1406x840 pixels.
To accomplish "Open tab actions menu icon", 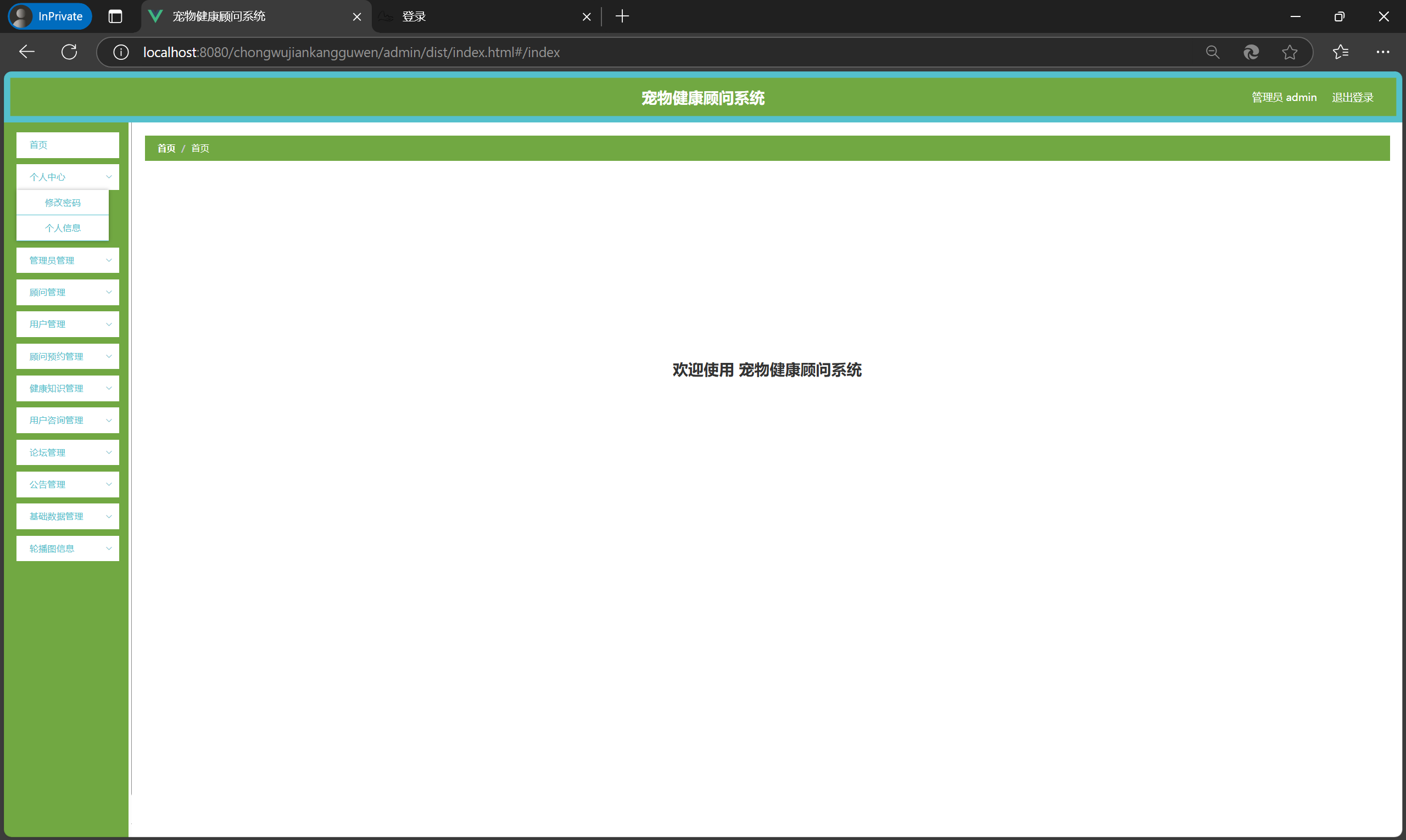I will pos(115,16).
